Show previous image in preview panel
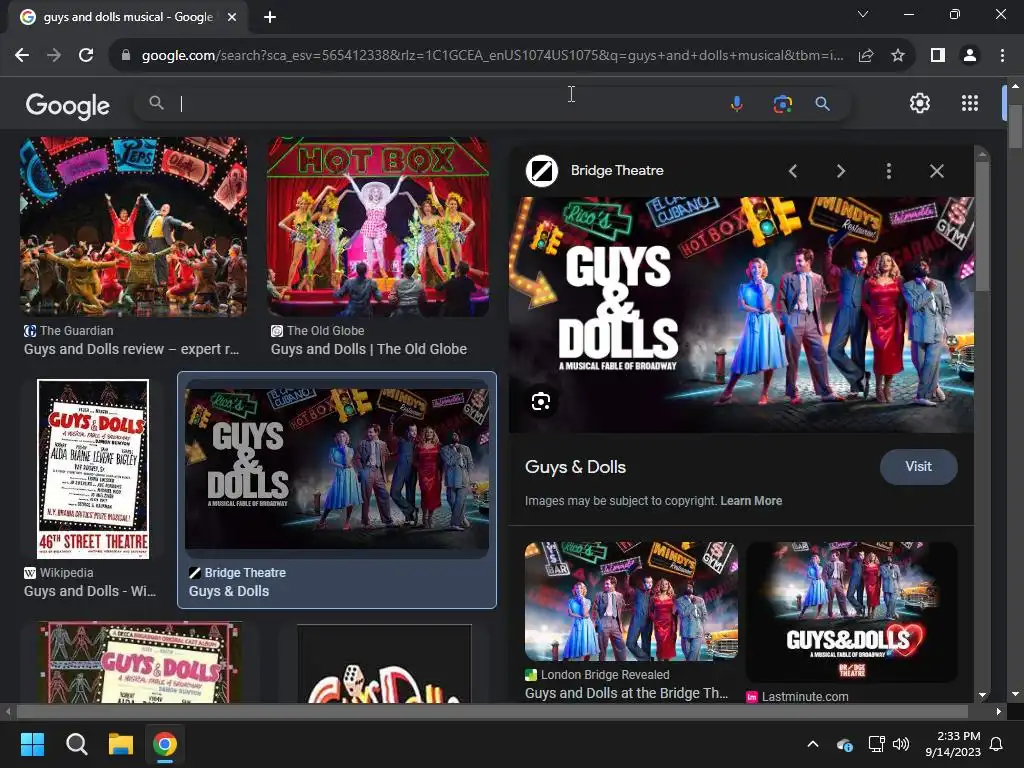The height and width of the screenshot is (768, 1024). [x=793, y=171]
